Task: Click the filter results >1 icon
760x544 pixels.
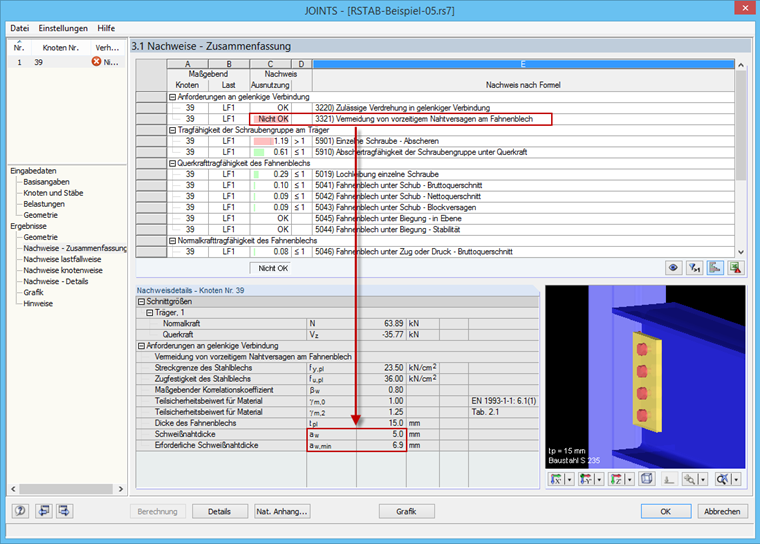Action: pos(694,268)
